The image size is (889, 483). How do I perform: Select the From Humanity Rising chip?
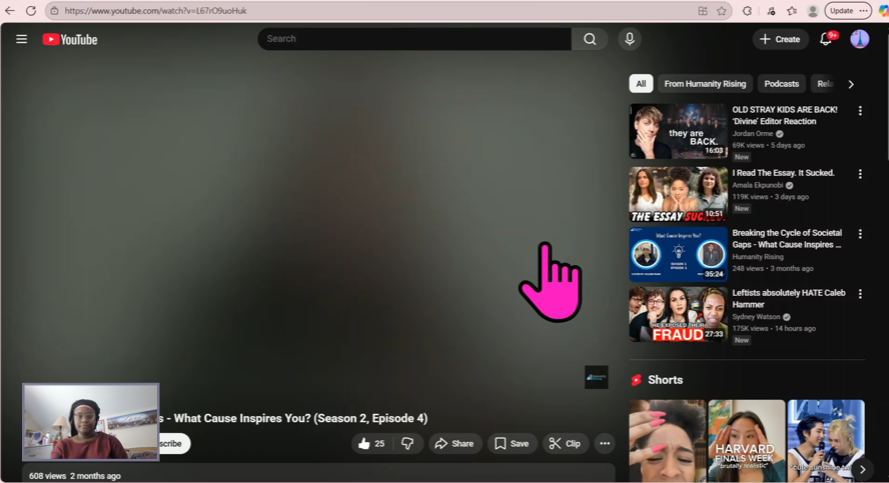(705, 84)
